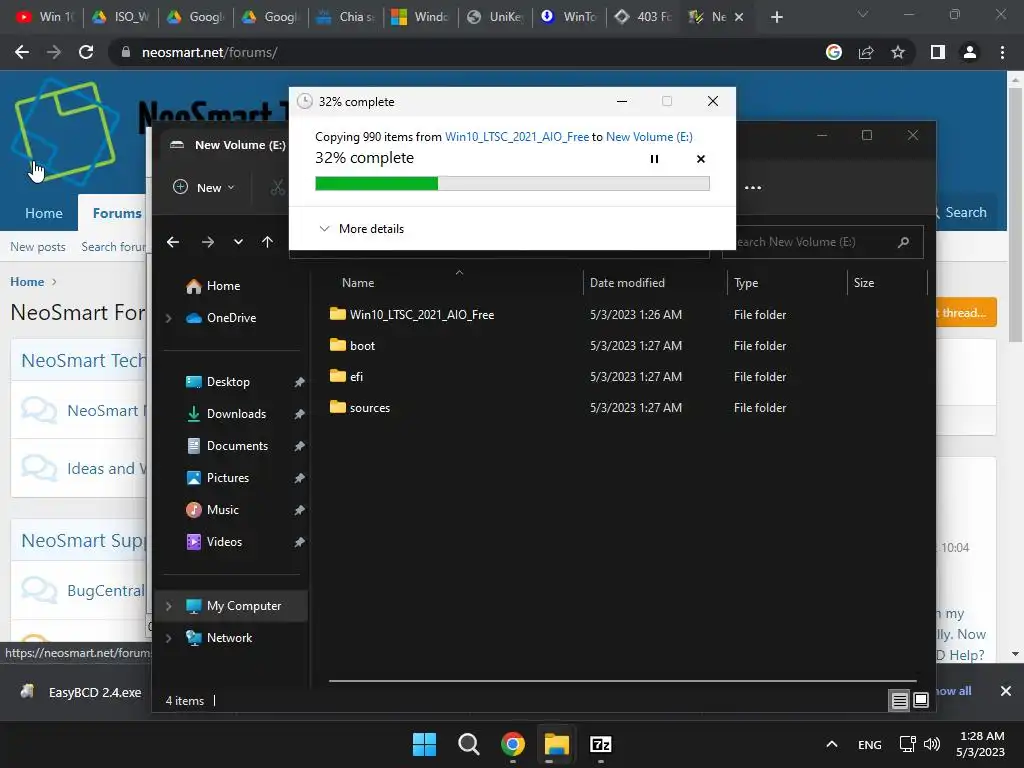Cancel the copy with the small X
The width and height of the screenshot is (1024, 768).
[x=701, y=159]
